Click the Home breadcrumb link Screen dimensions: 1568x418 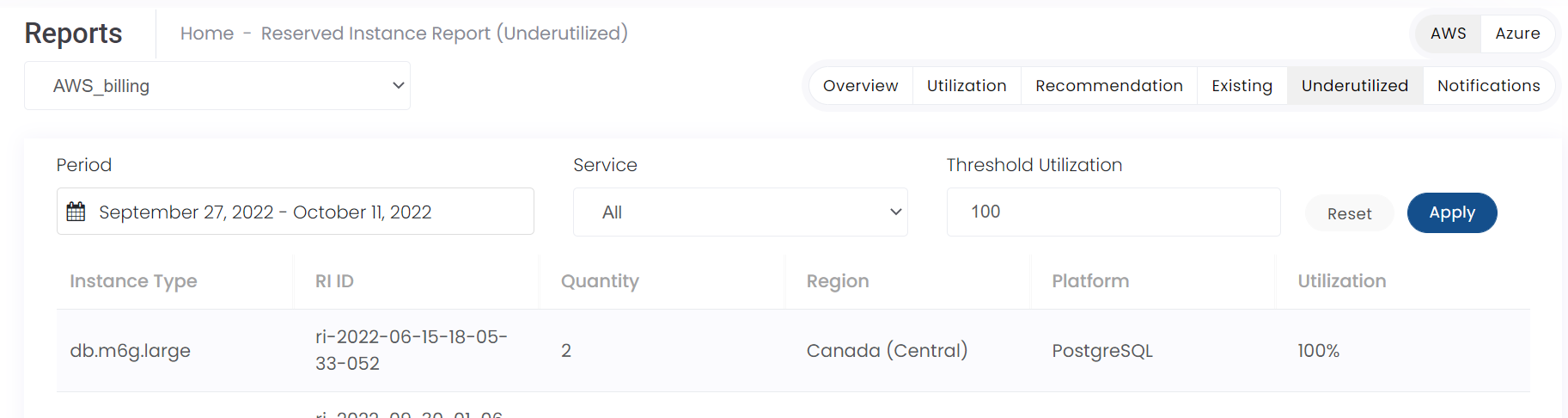(x=207, y=34)
